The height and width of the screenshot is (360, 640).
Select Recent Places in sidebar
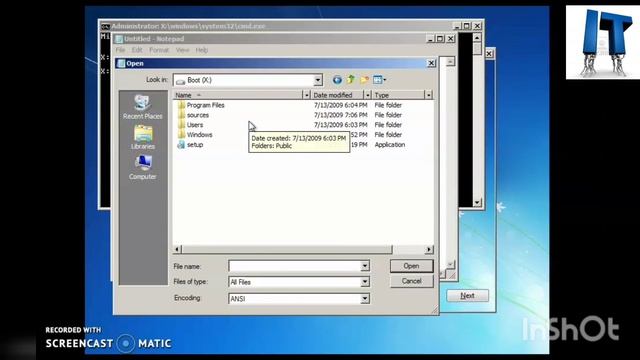[142, 107]
